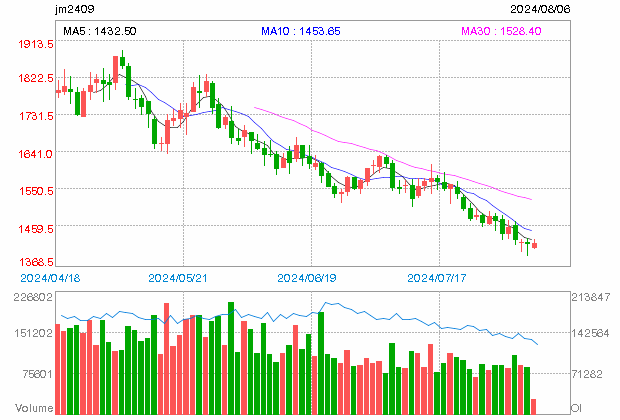Click the 213847 open interest axis value

(590, 299)
